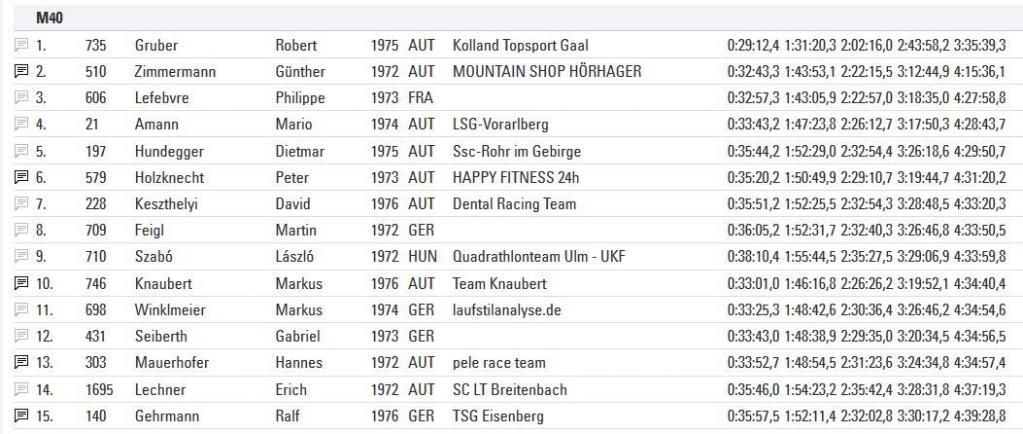Viewport: 1023px width, 434px height.
Task: Click the comment icon next to Gehrmann
Action: [x=20, y=416]
